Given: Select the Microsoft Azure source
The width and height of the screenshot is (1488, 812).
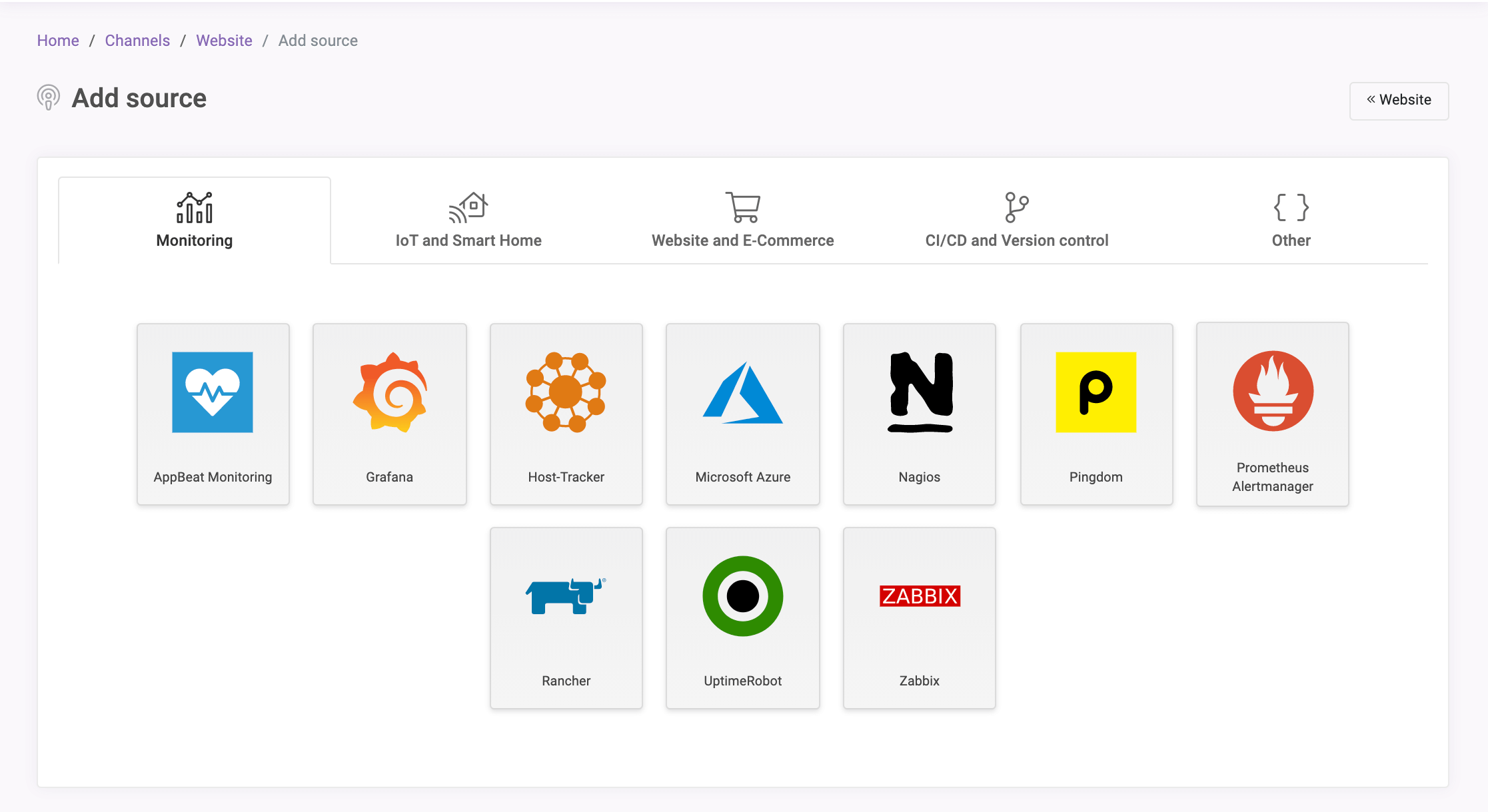Looking at the screenshot, I should [x=742, y=413].
